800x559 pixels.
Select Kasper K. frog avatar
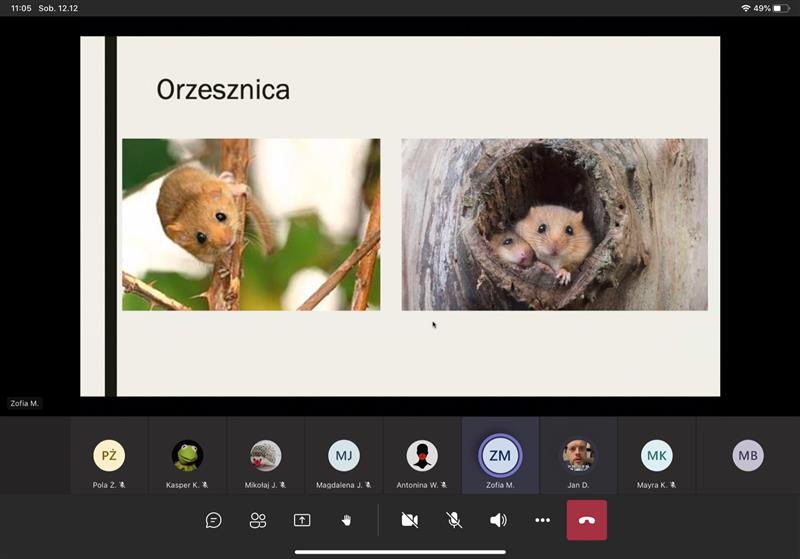click(187, 456)
